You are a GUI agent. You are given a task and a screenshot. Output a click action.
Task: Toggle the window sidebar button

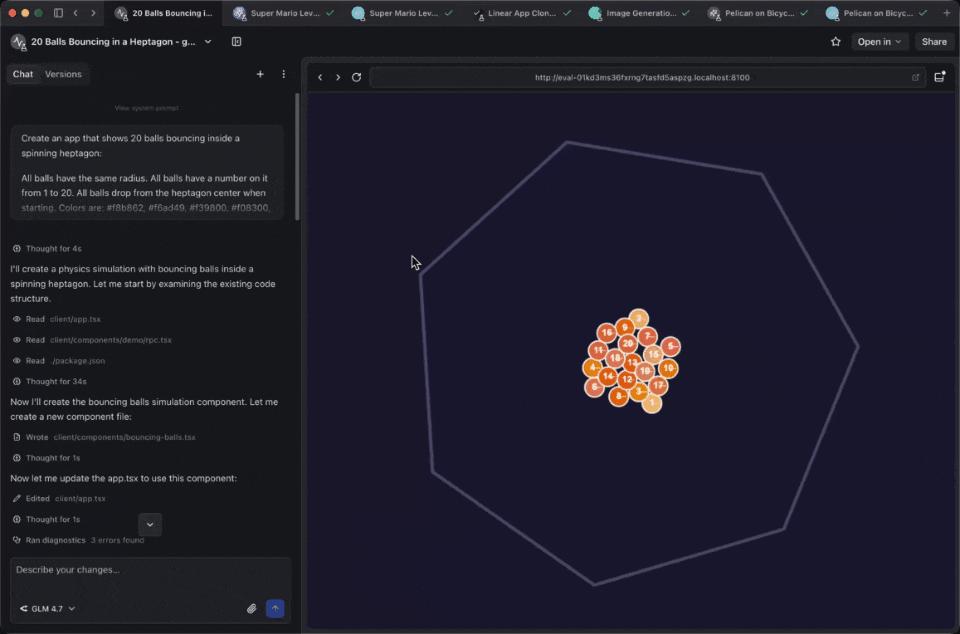58,13
